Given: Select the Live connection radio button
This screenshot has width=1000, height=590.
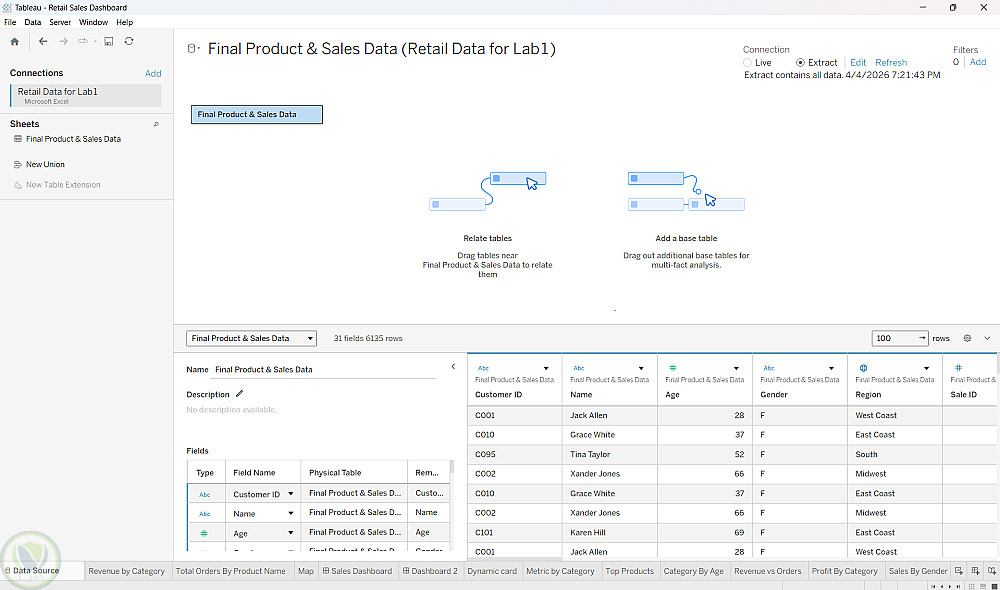Looking at the screenshot, I should (x=747, y=63).
